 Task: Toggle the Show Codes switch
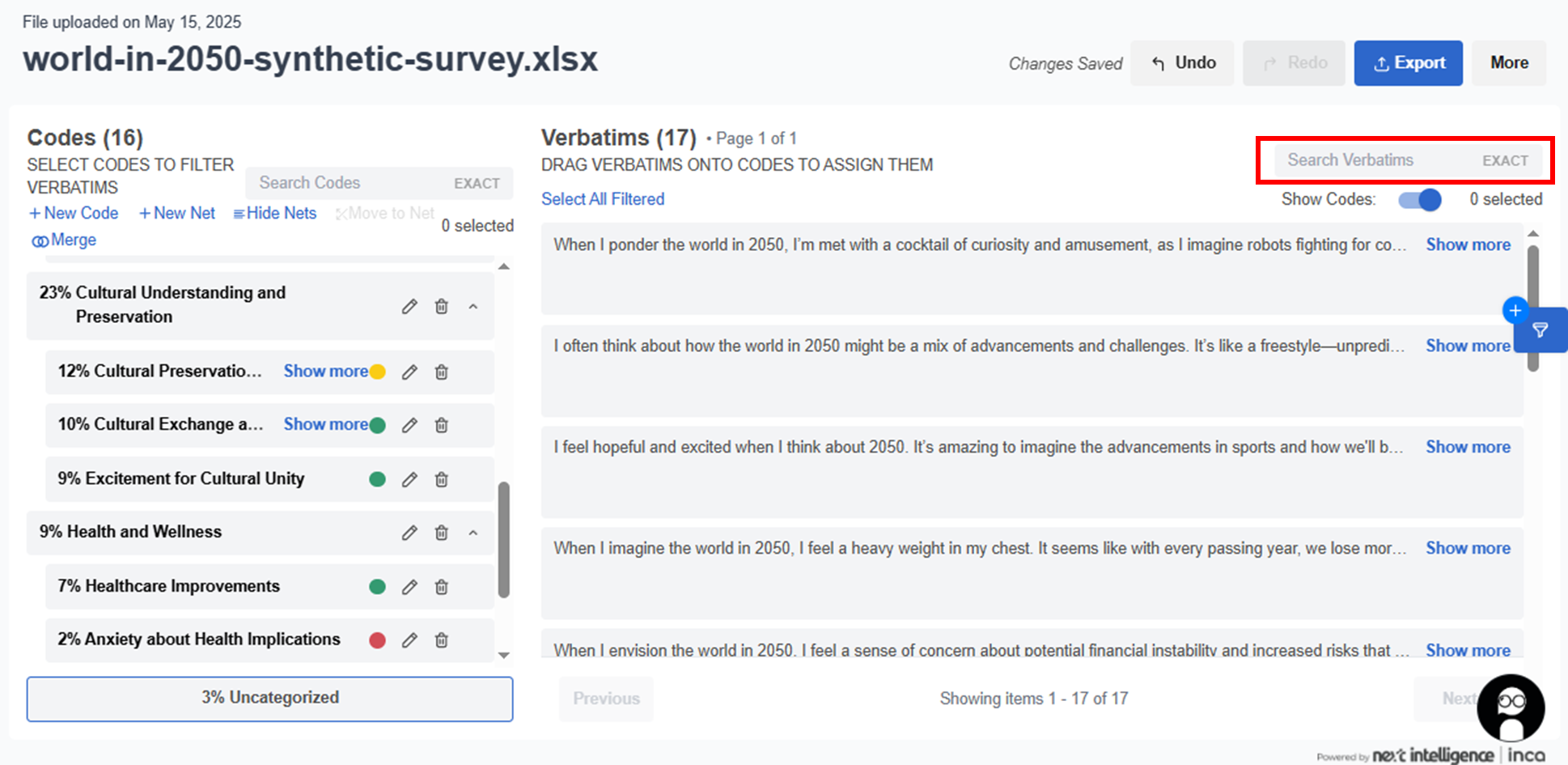tap(1420, 200)
